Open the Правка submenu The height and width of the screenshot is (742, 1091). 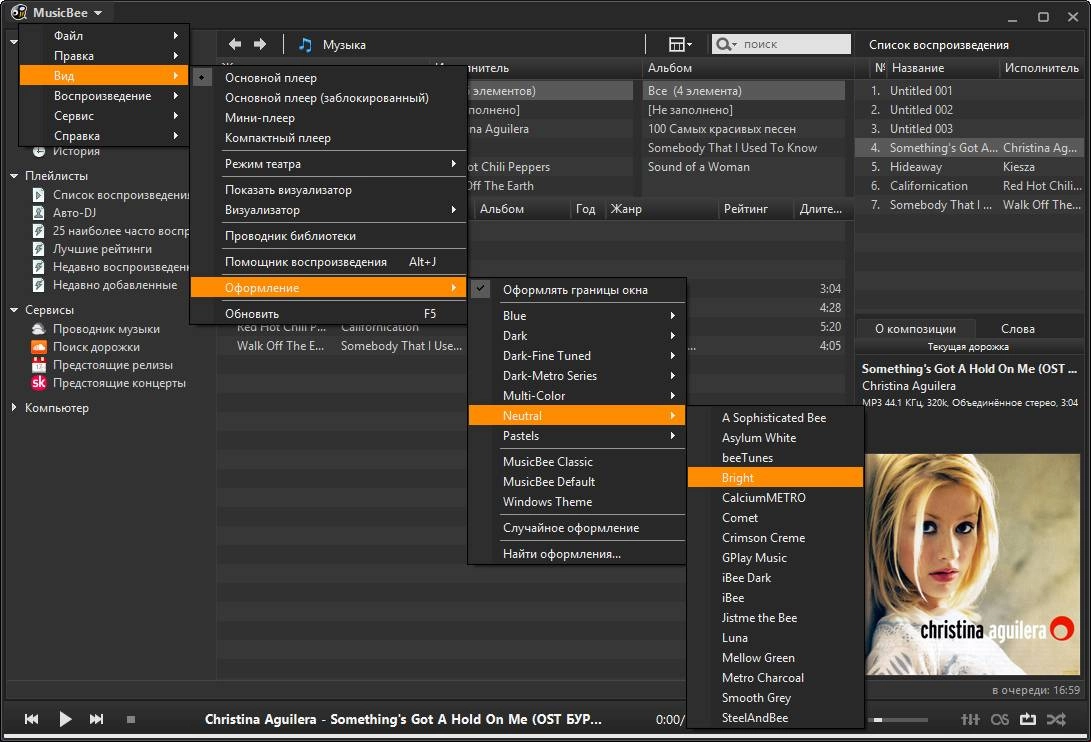click(x=104, y=56)
